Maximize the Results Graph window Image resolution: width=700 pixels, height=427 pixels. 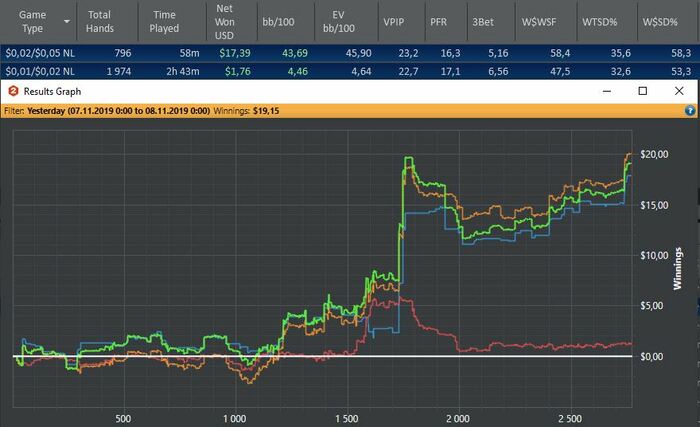[x=643, y=91]
